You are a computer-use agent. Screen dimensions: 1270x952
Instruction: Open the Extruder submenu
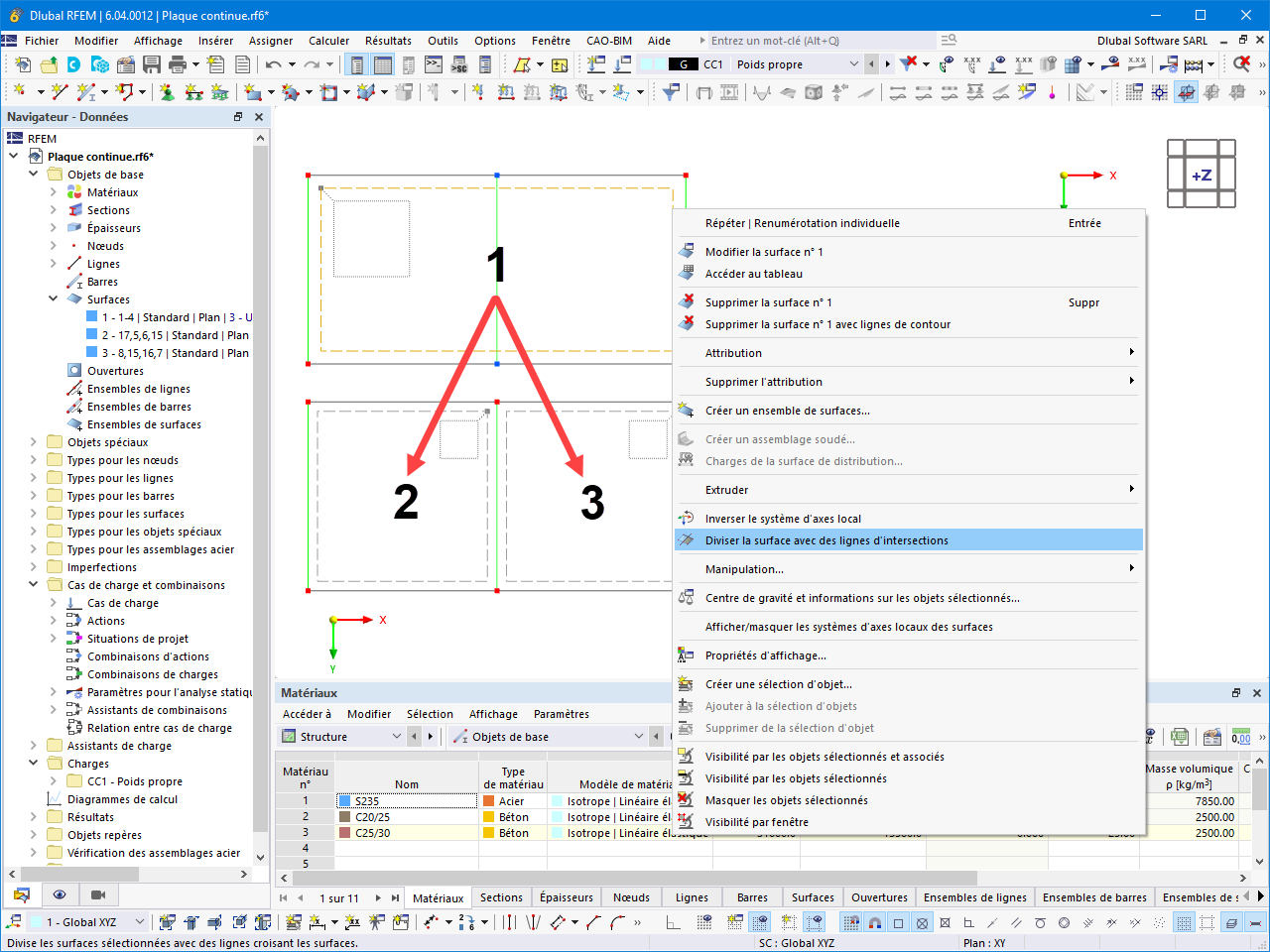click(910, 490)
